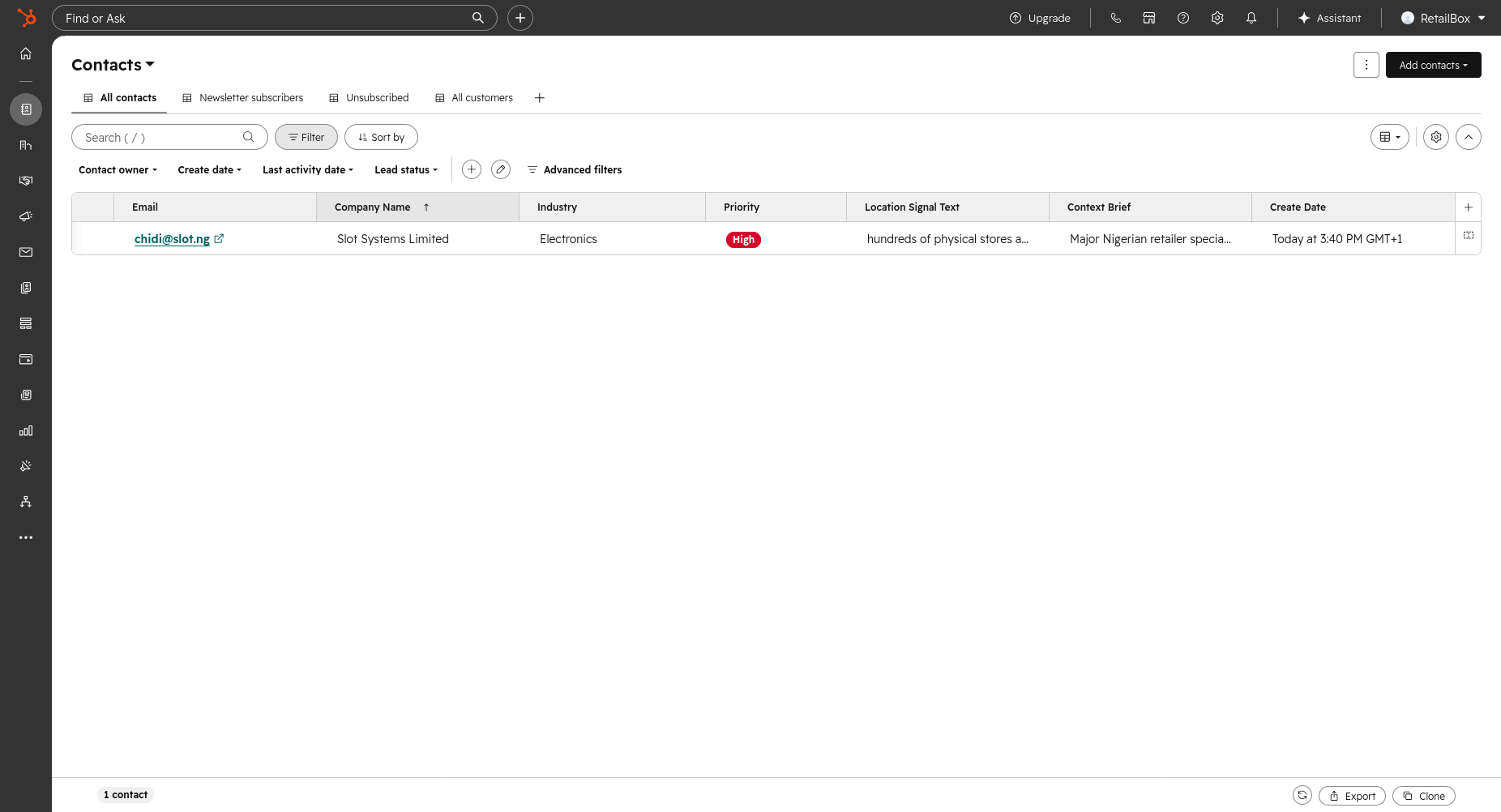
Task: Click the Sort by button
Action: point(382,137)
